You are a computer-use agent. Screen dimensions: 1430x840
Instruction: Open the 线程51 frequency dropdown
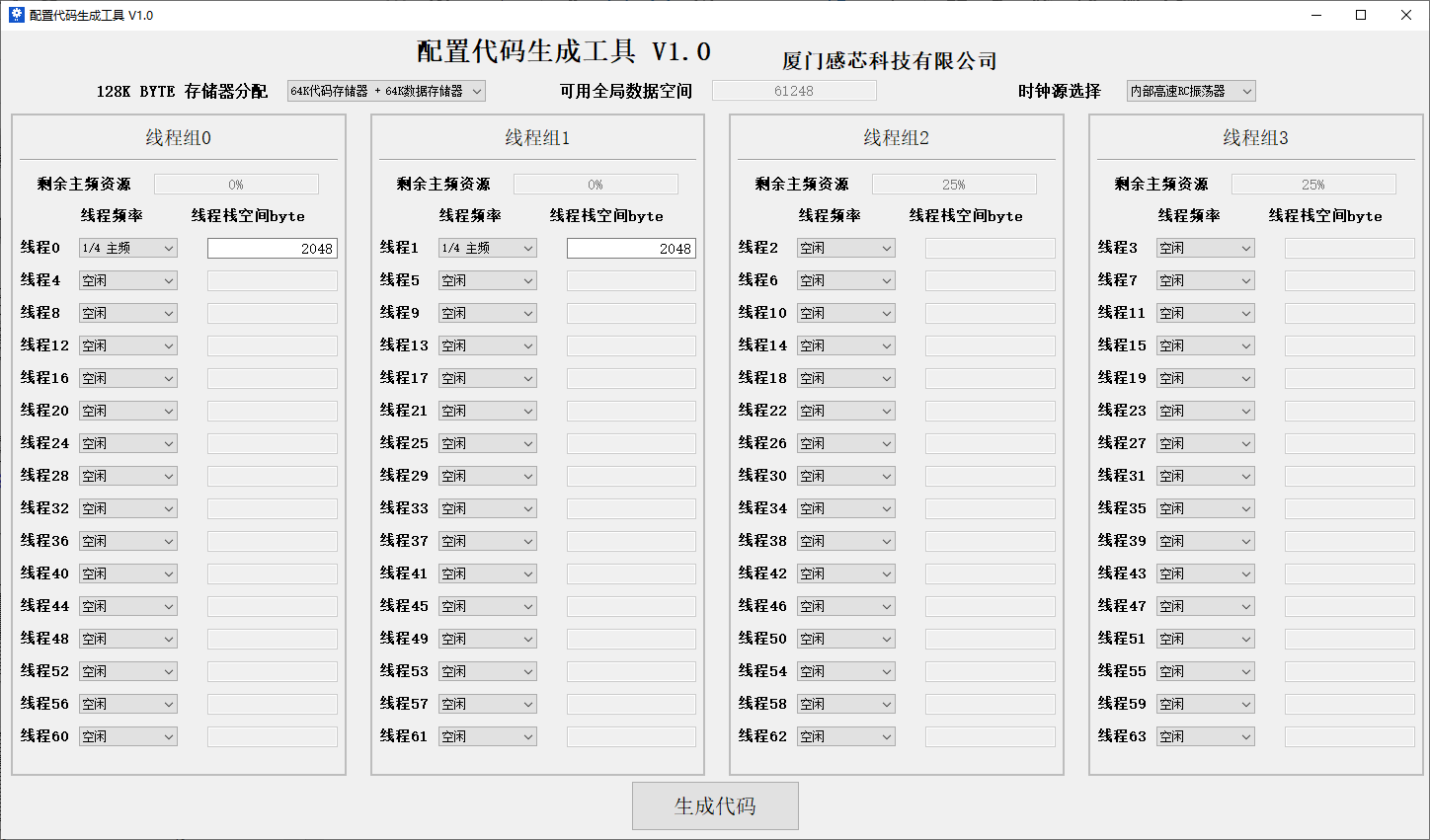coord(1206,639)
